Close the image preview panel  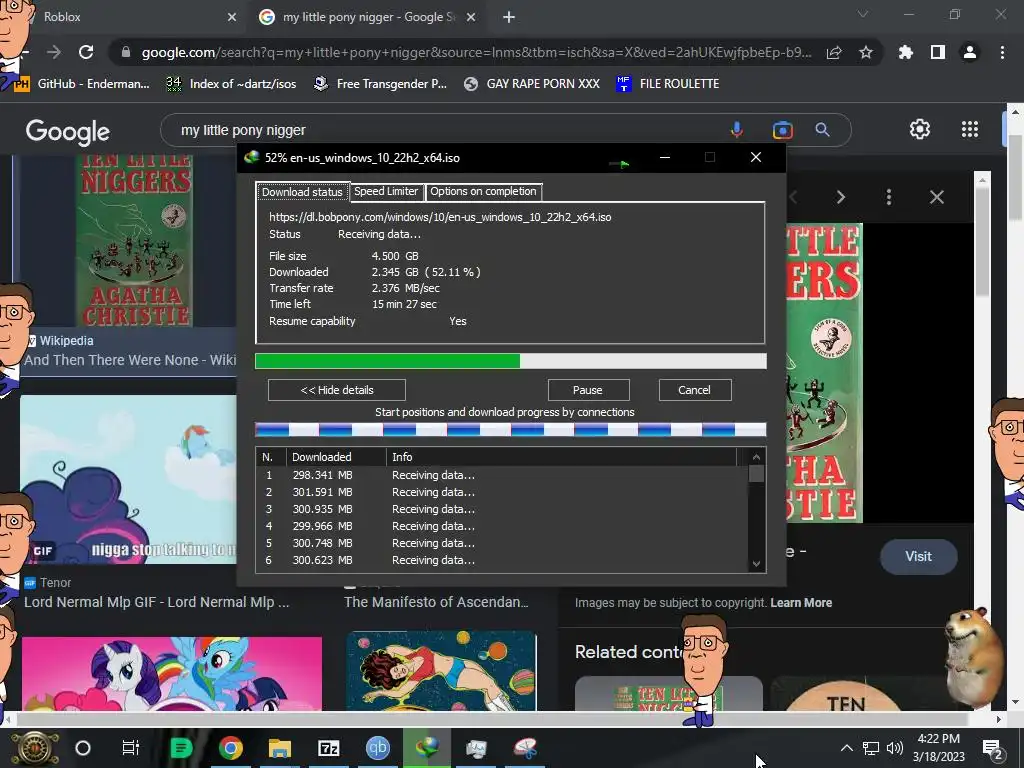click(936, 197)
